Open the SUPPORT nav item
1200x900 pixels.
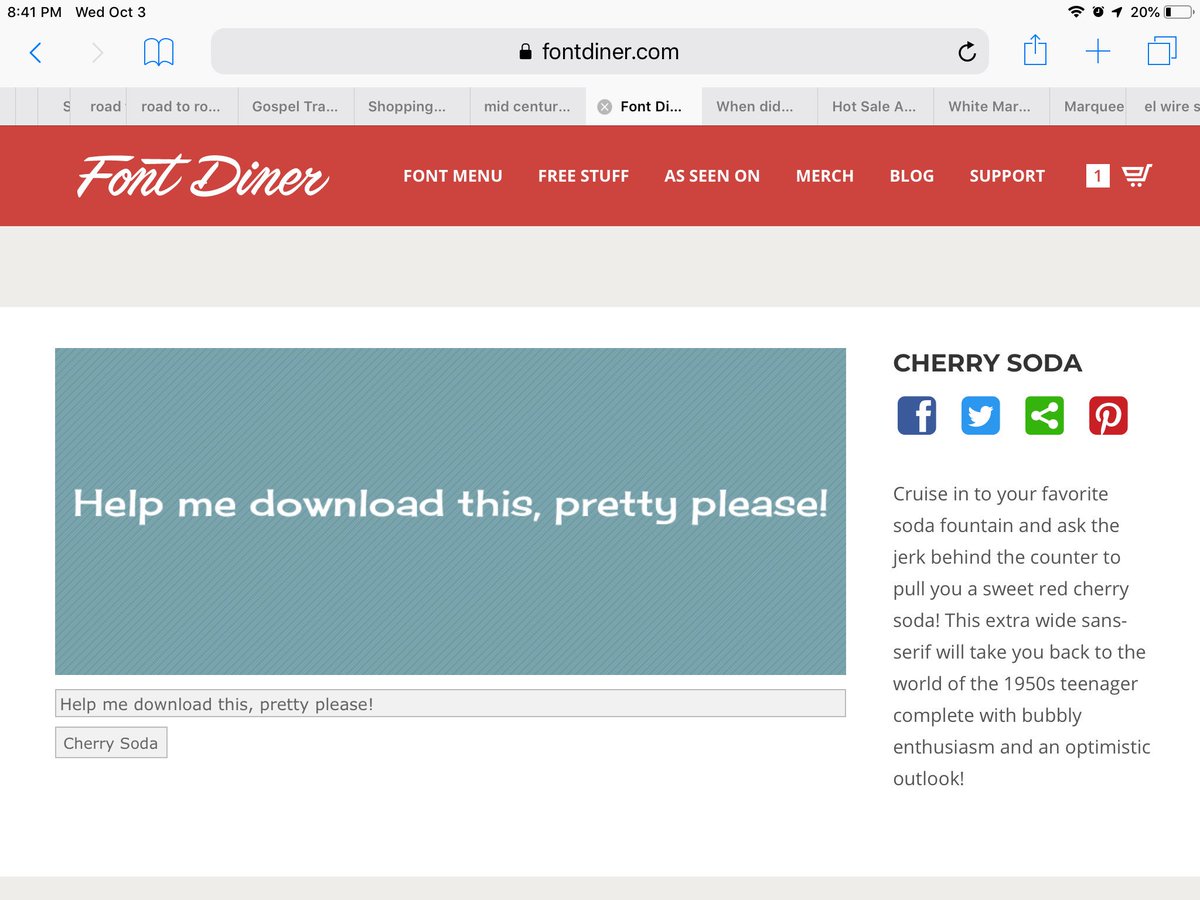coord(1007,176)
